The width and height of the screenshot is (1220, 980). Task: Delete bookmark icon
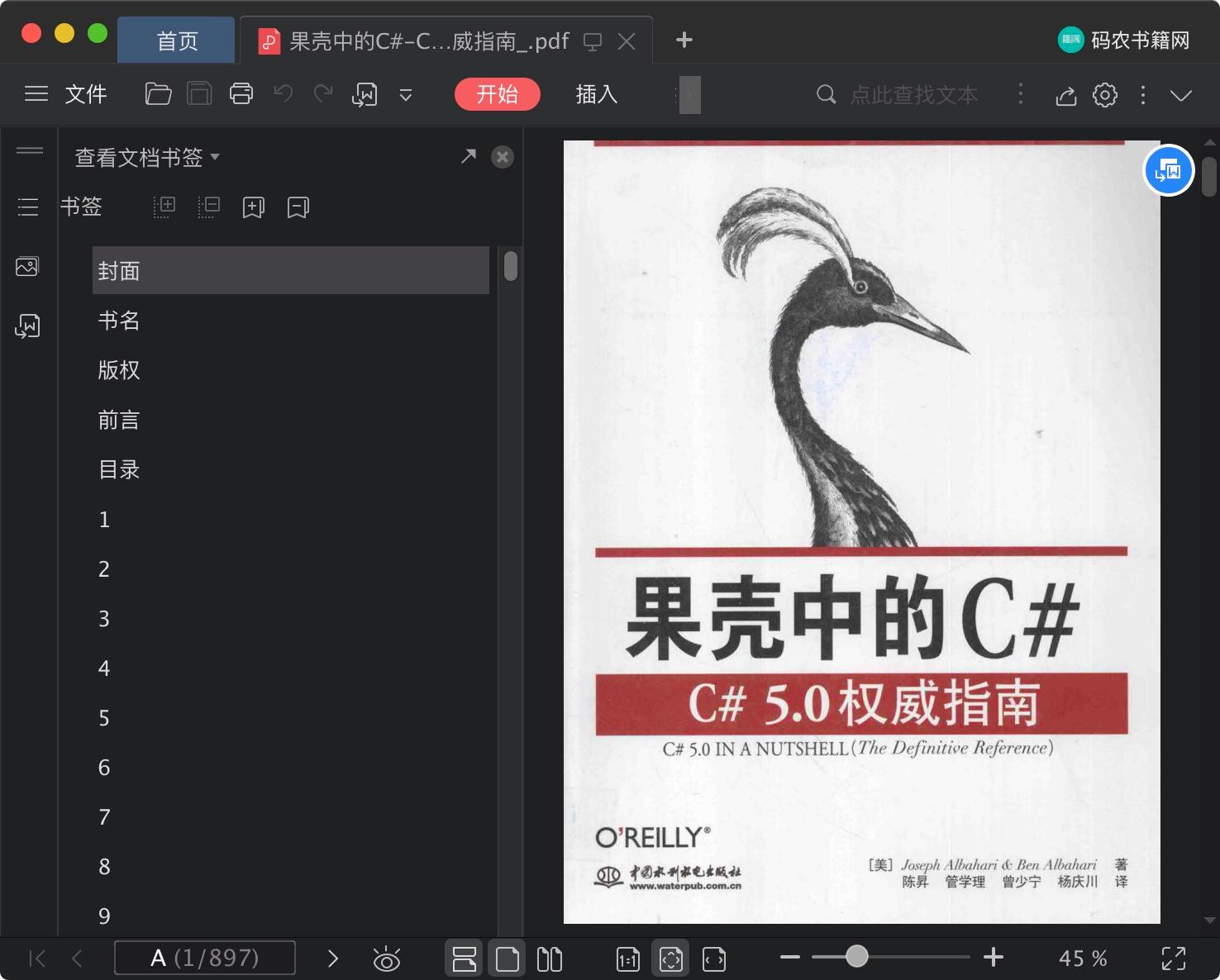(298, 207)
